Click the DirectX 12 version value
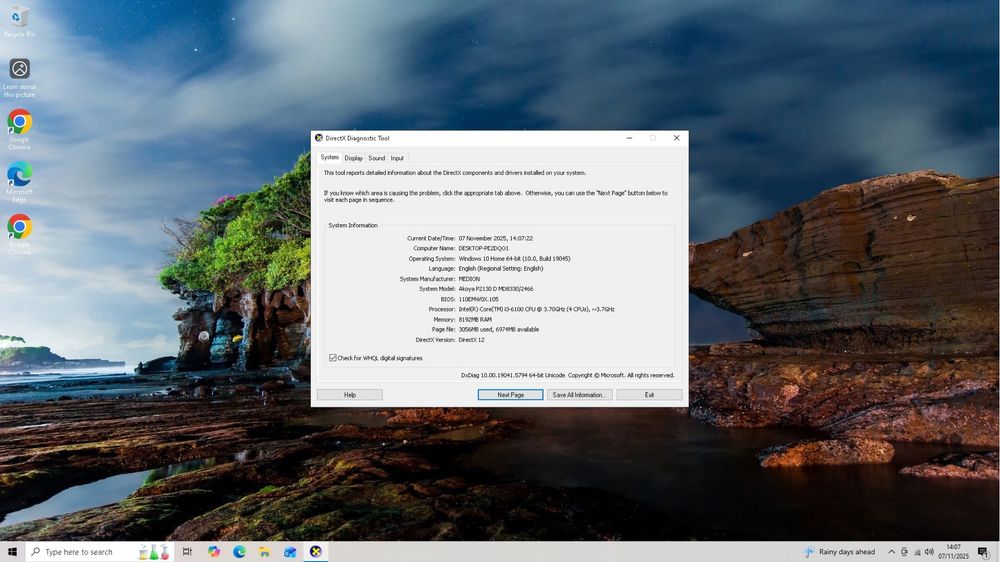The image size is (1000, 562). pos(471,340)
